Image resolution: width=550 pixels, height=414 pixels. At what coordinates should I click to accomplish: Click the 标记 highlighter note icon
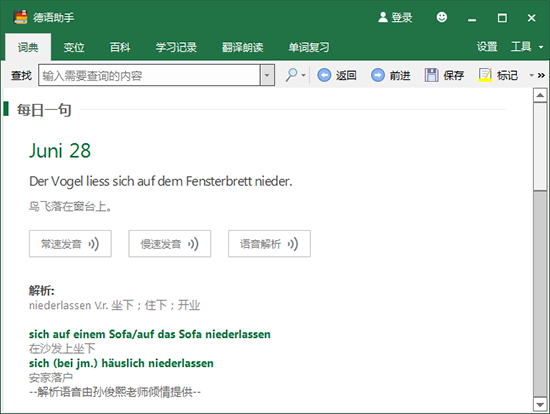click(x=485, y=75)
